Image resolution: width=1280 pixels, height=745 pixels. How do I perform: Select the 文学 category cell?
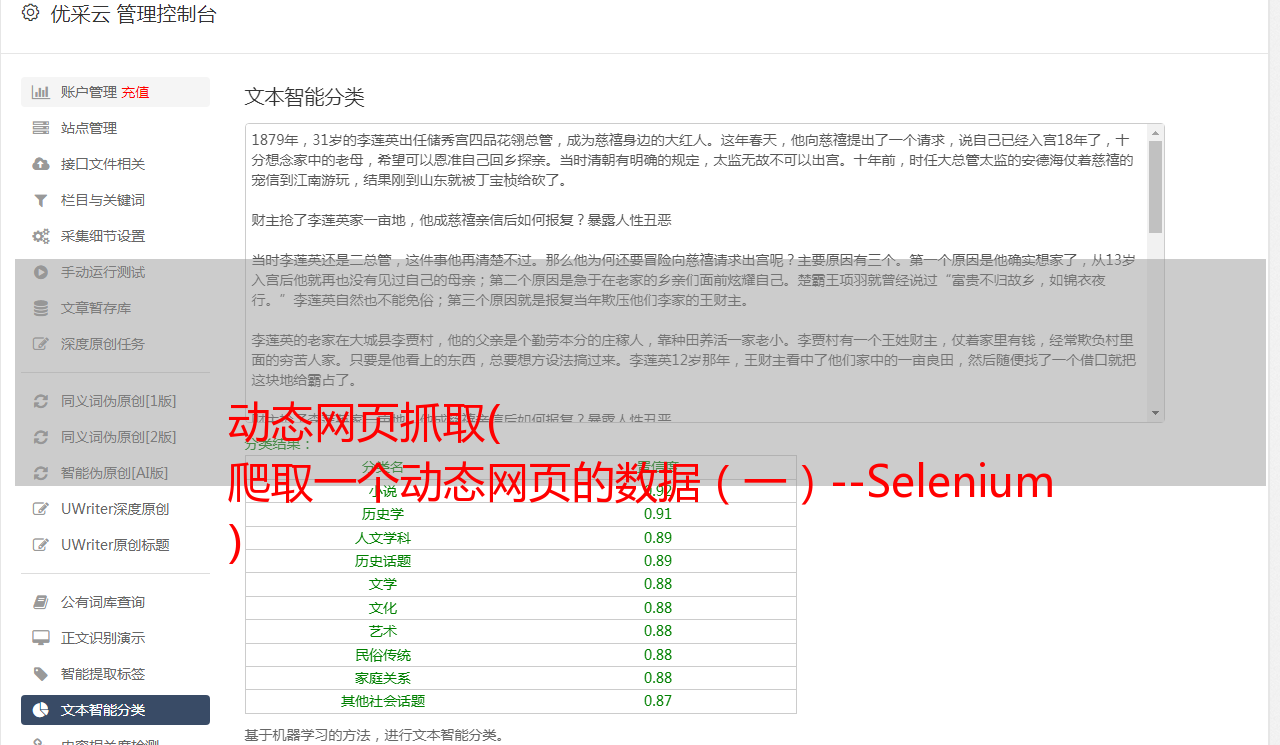point(383,584)
